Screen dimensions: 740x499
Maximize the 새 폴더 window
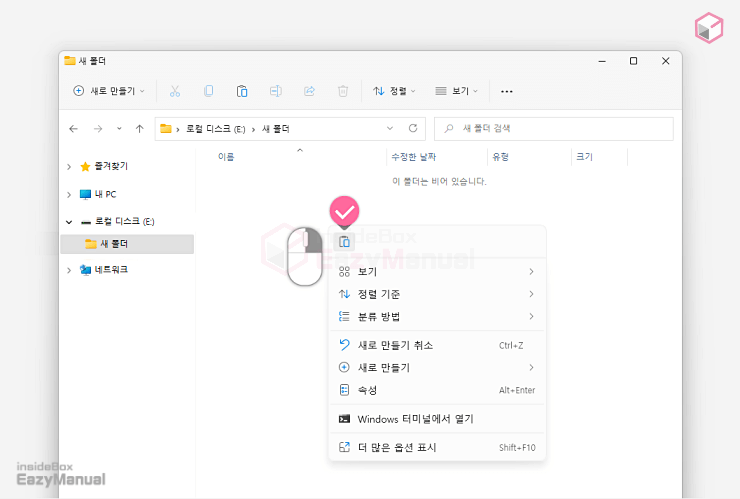633,61
